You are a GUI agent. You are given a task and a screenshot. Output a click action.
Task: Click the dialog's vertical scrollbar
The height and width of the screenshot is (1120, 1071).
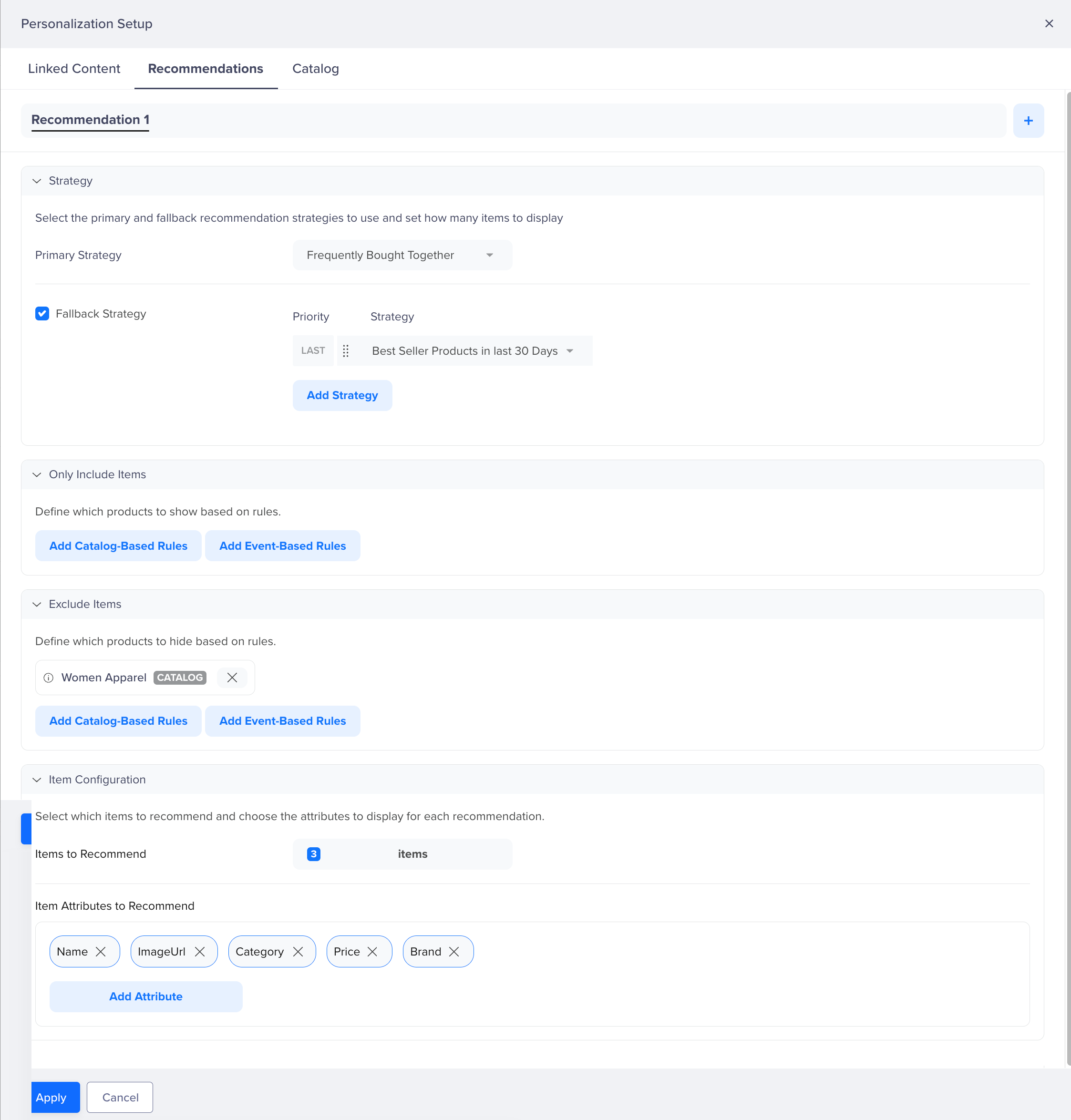coord(1068,578)
